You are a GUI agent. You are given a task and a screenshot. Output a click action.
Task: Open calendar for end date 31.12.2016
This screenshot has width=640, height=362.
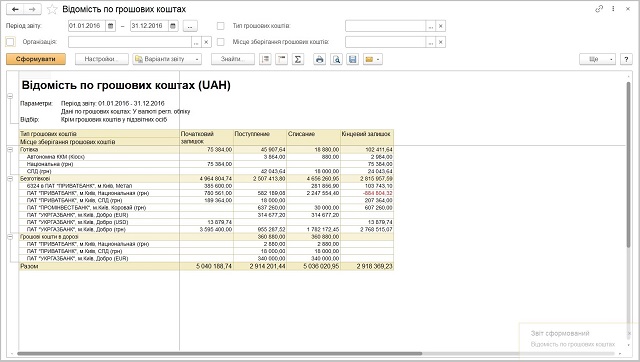[x=173, y=26]
